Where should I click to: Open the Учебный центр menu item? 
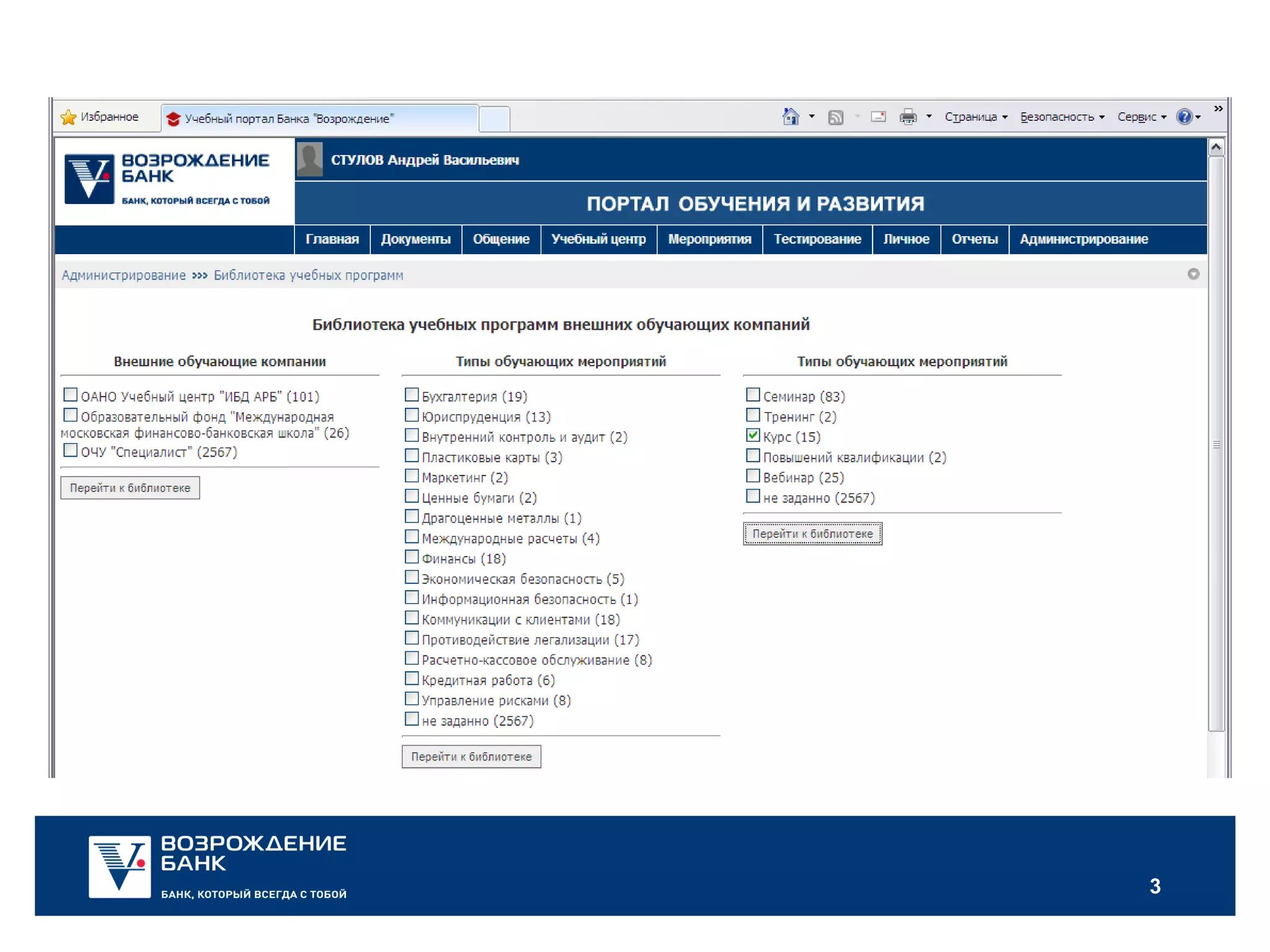pos(598,239)
